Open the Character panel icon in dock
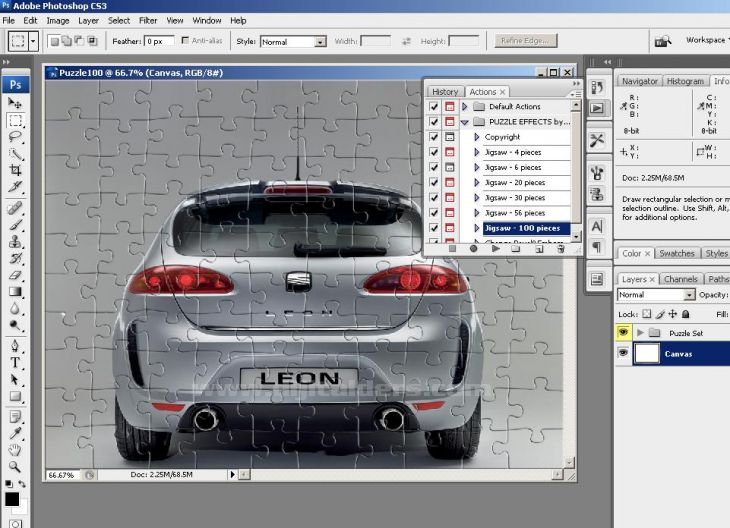The image size is (730, 528). click(597, 227)
